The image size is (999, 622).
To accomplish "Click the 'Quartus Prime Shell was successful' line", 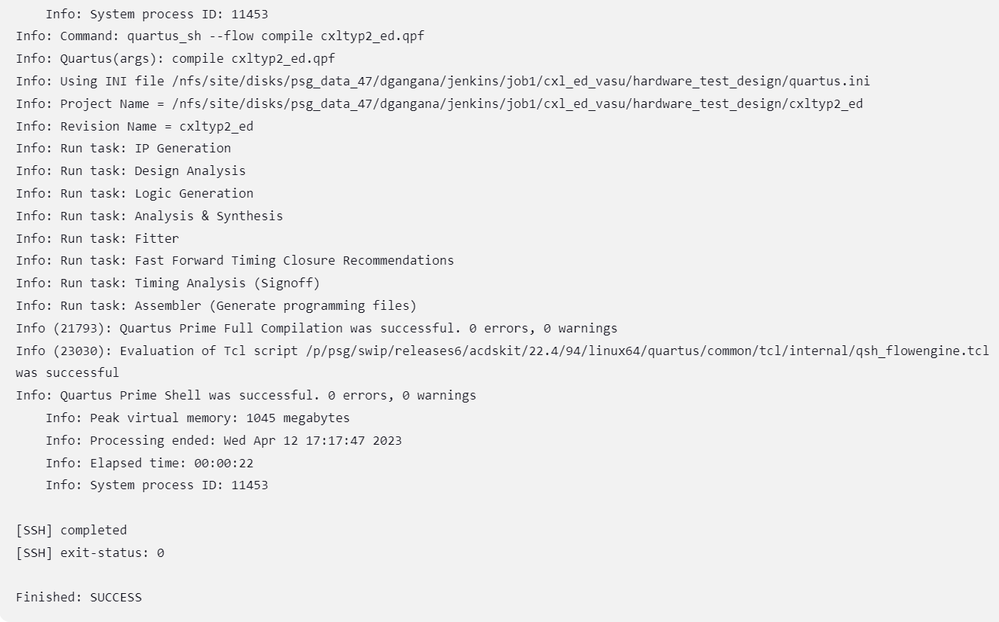I will click(x=246, y=395).
